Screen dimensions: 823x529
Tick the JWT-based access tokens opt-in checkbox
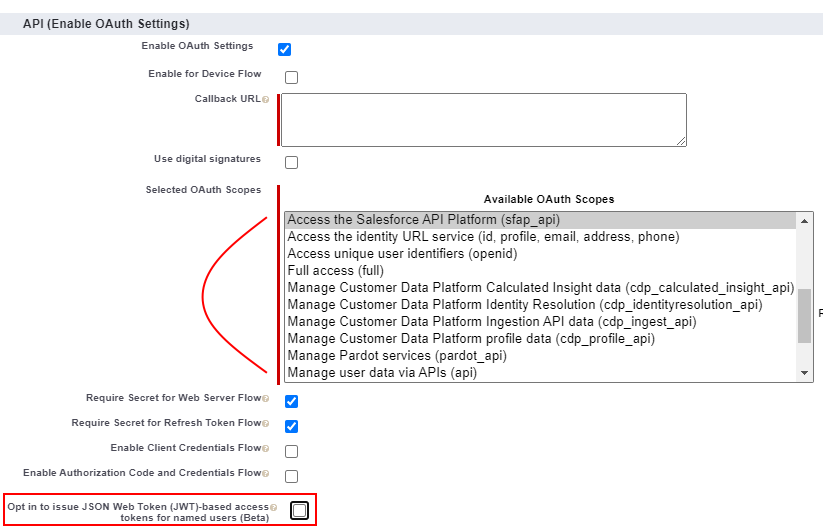coord(300,511)
